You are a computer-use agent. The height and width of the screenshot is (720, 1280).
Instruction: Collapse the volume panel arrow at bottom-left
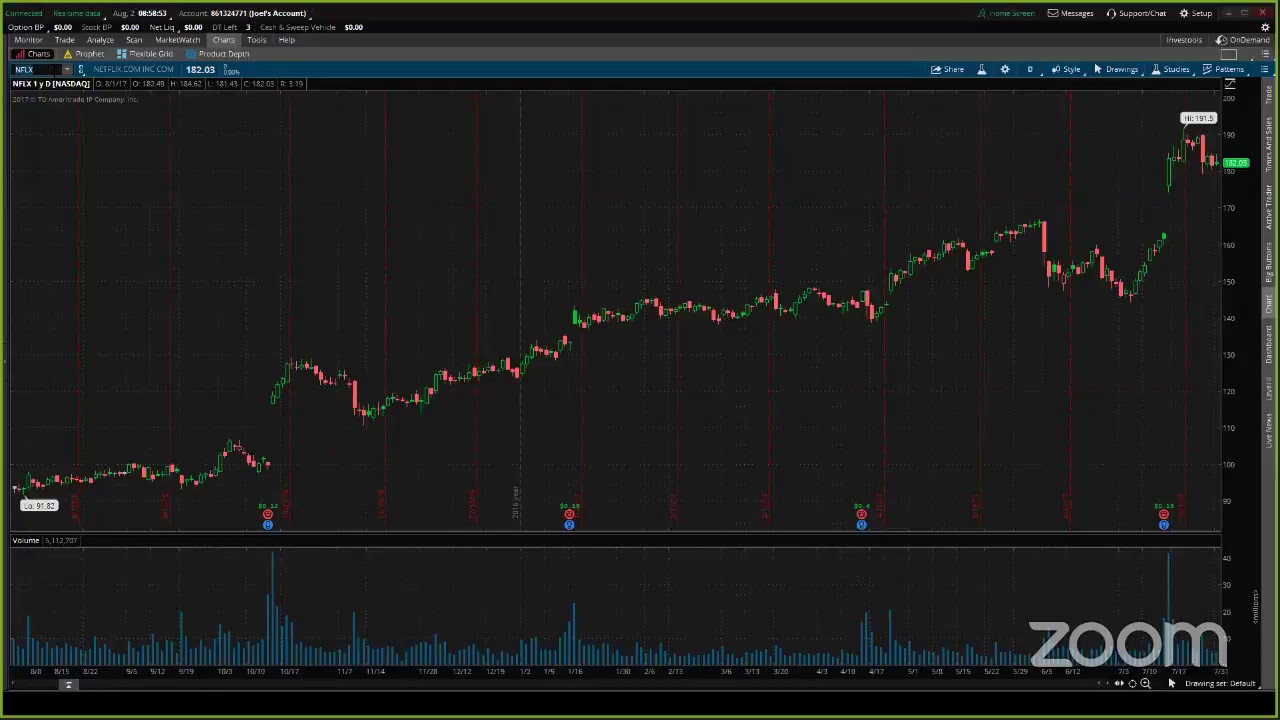[x=68, y=684]
